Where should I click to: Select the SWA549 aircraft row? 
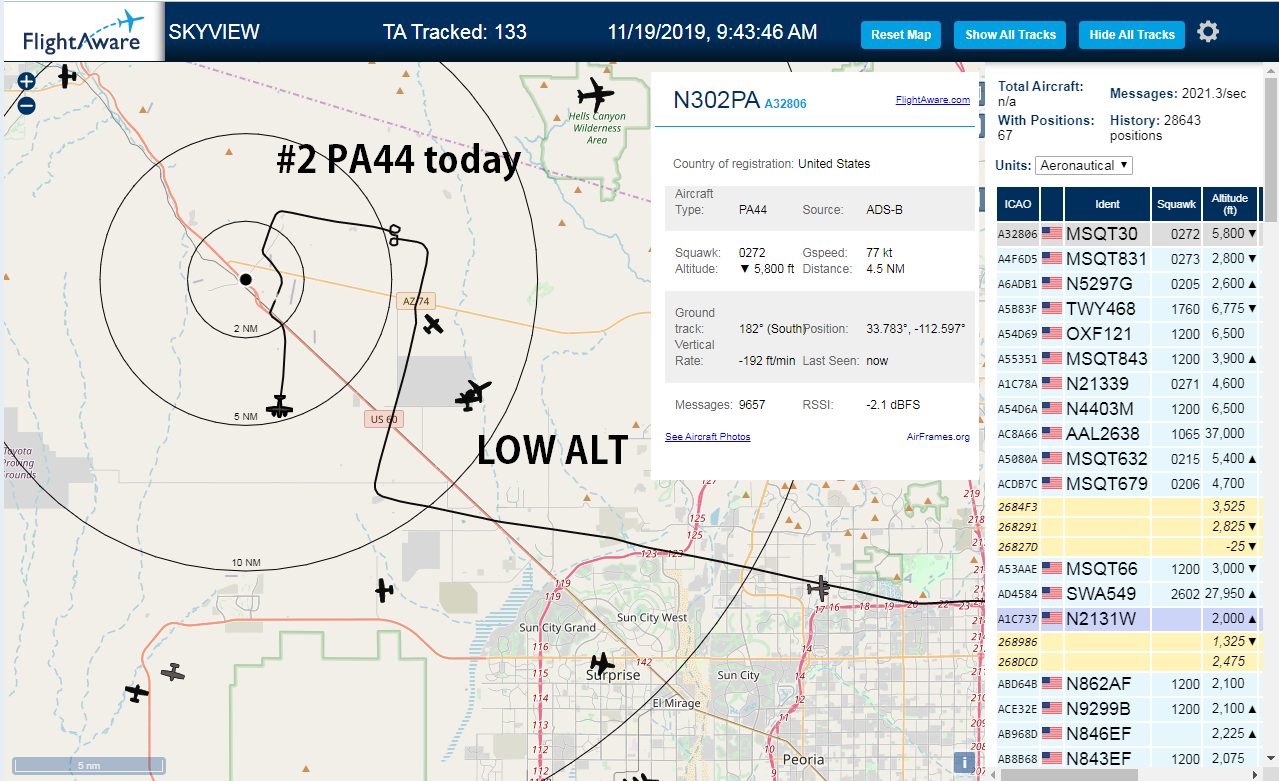1128,594
